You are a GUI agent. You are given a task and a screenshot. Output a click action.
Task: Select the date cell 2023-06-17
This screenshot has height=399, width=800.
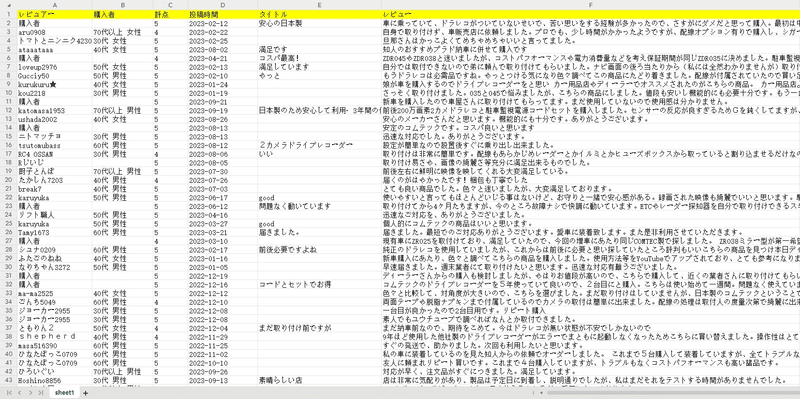point(222,197)
